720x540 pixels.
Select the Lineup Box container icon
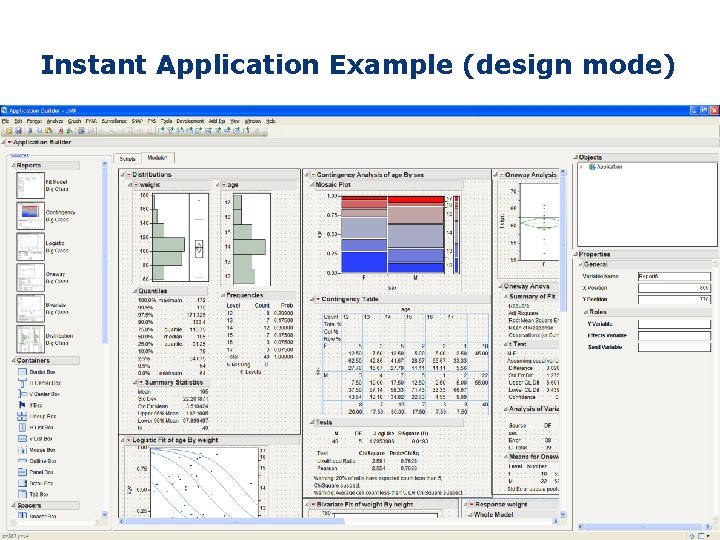(x=22, y=416)
